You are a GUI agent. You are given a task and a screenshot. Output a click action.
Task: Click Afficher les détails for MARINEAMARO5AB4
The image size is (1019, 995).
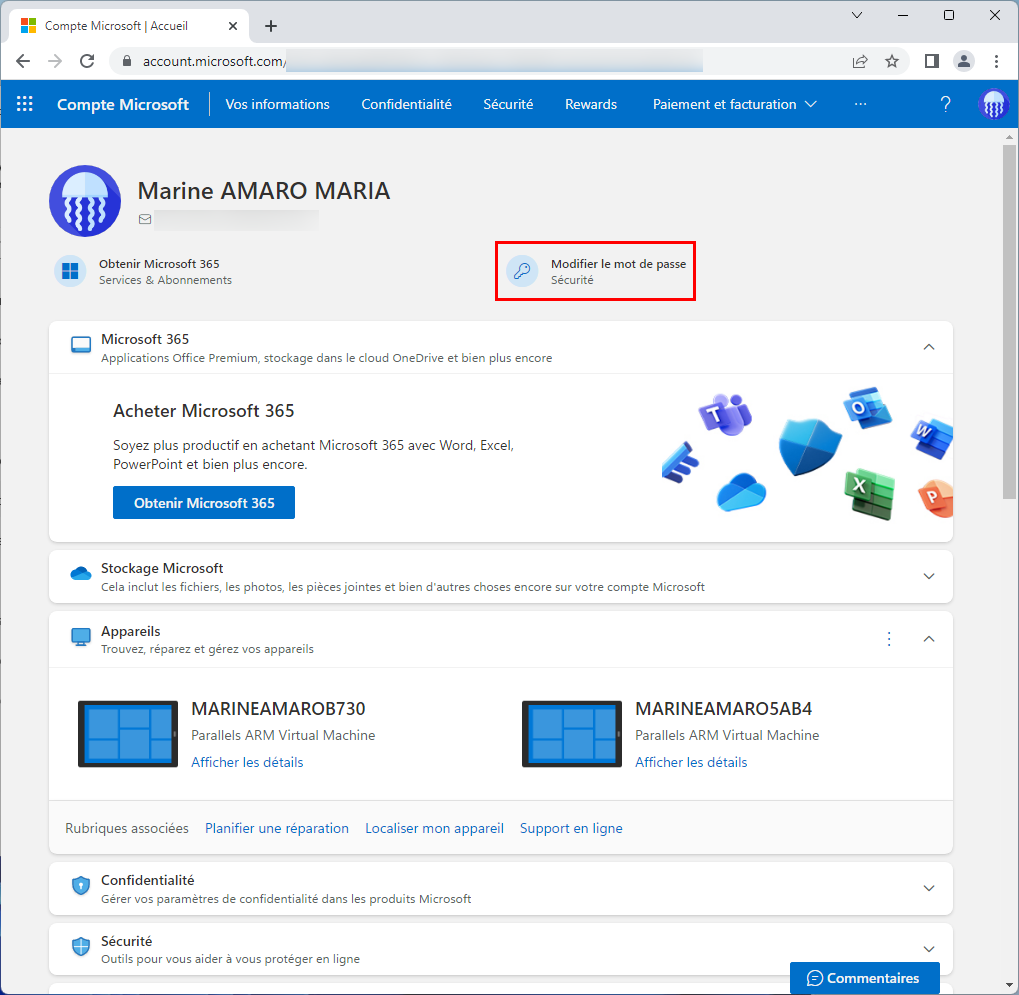click(691, 762)
